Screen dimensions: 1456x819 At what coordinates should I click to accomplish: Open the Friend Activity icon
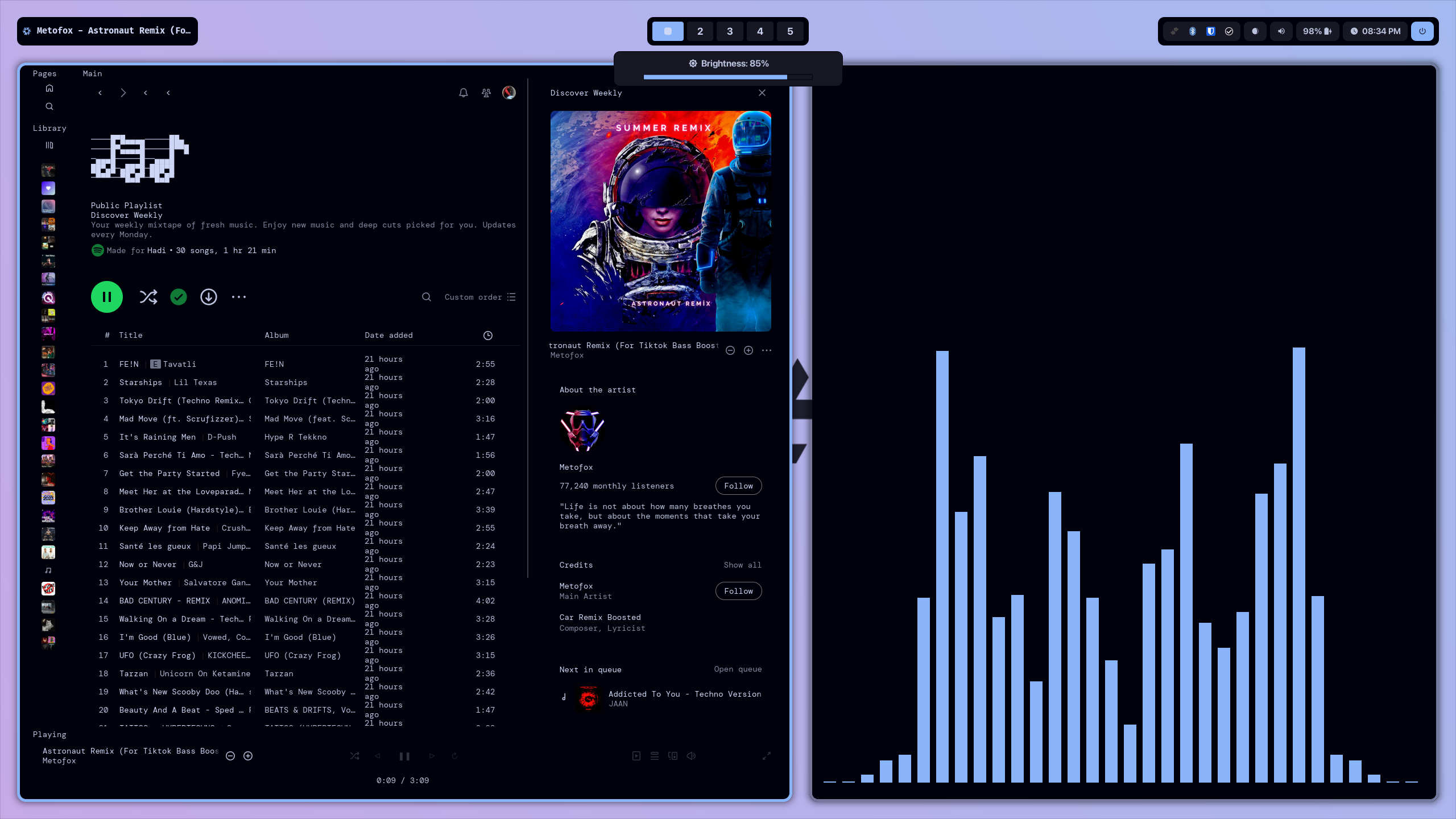486,93
